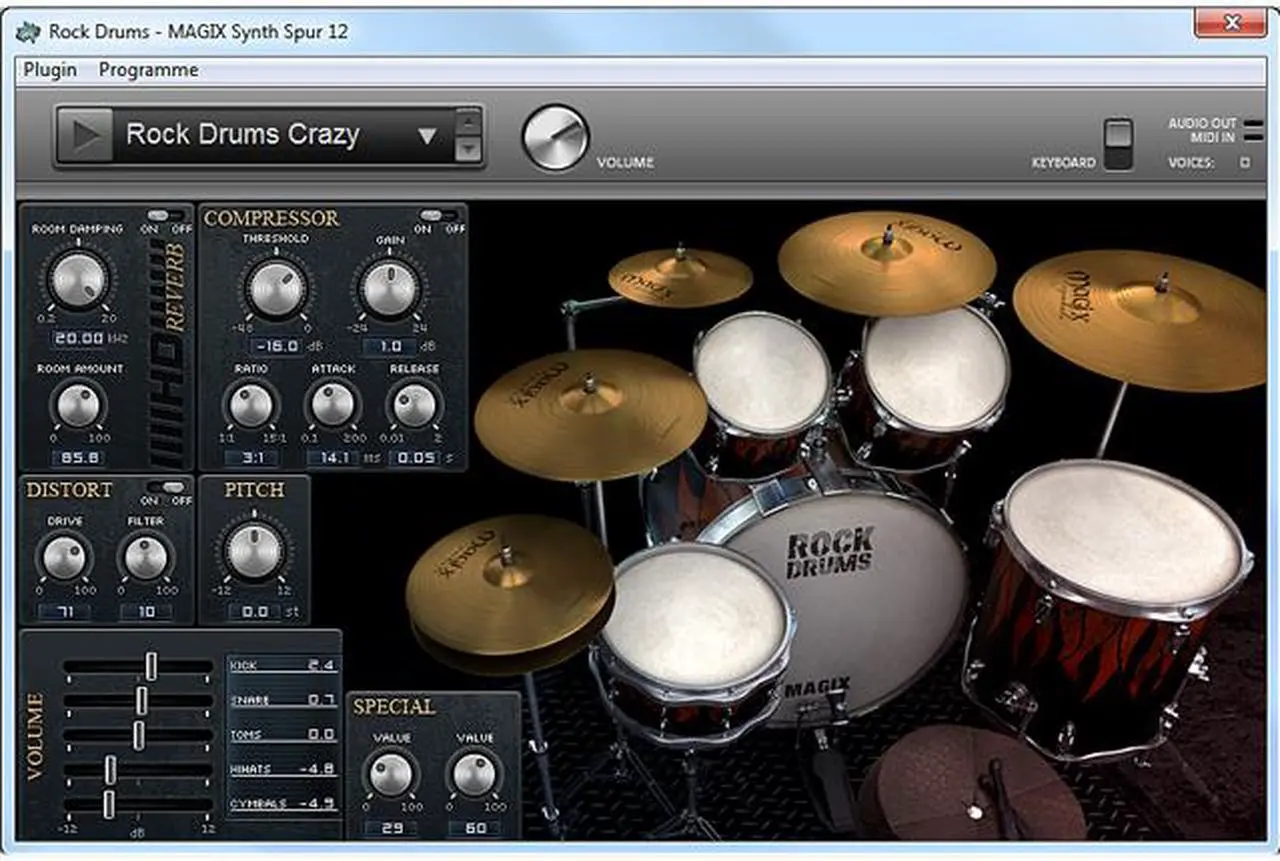
Task: Step to previous preset with up arrow
Action: coord(468,123)
